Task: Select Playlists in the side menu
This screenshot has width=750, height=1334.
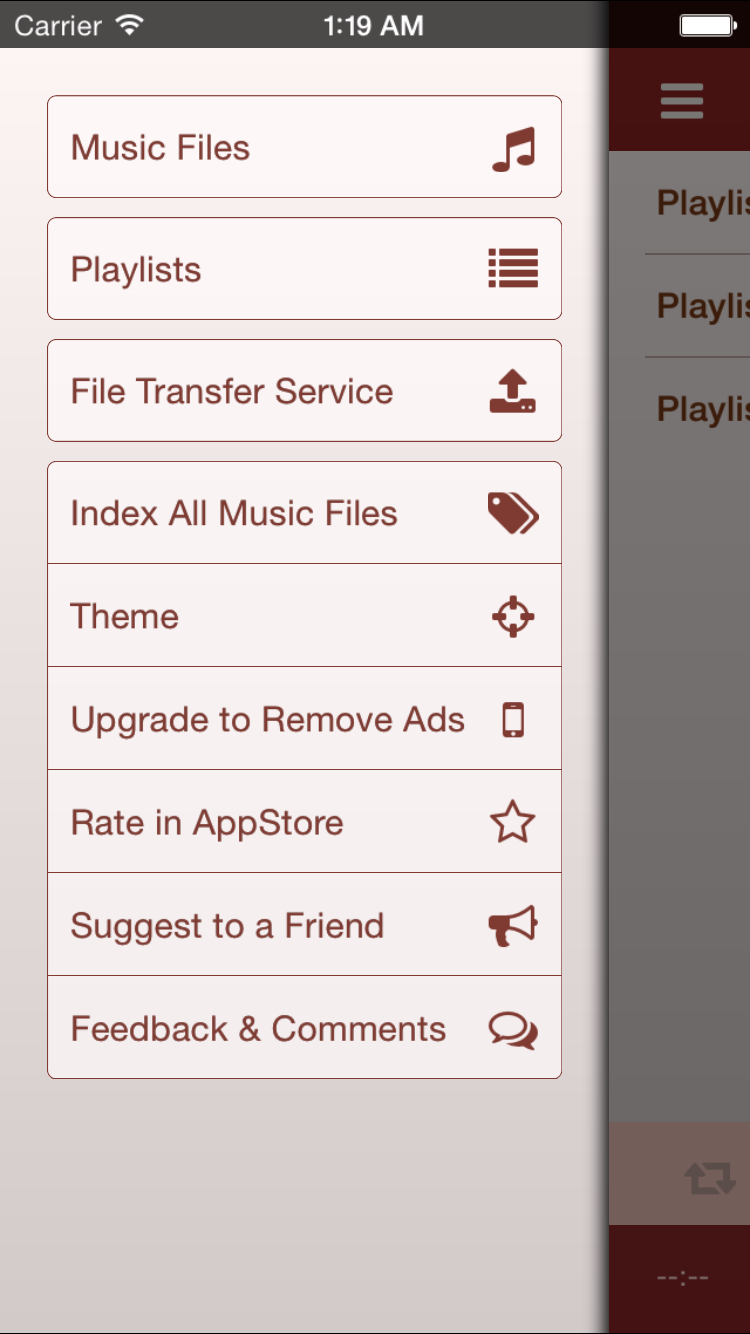Action: 136,270
